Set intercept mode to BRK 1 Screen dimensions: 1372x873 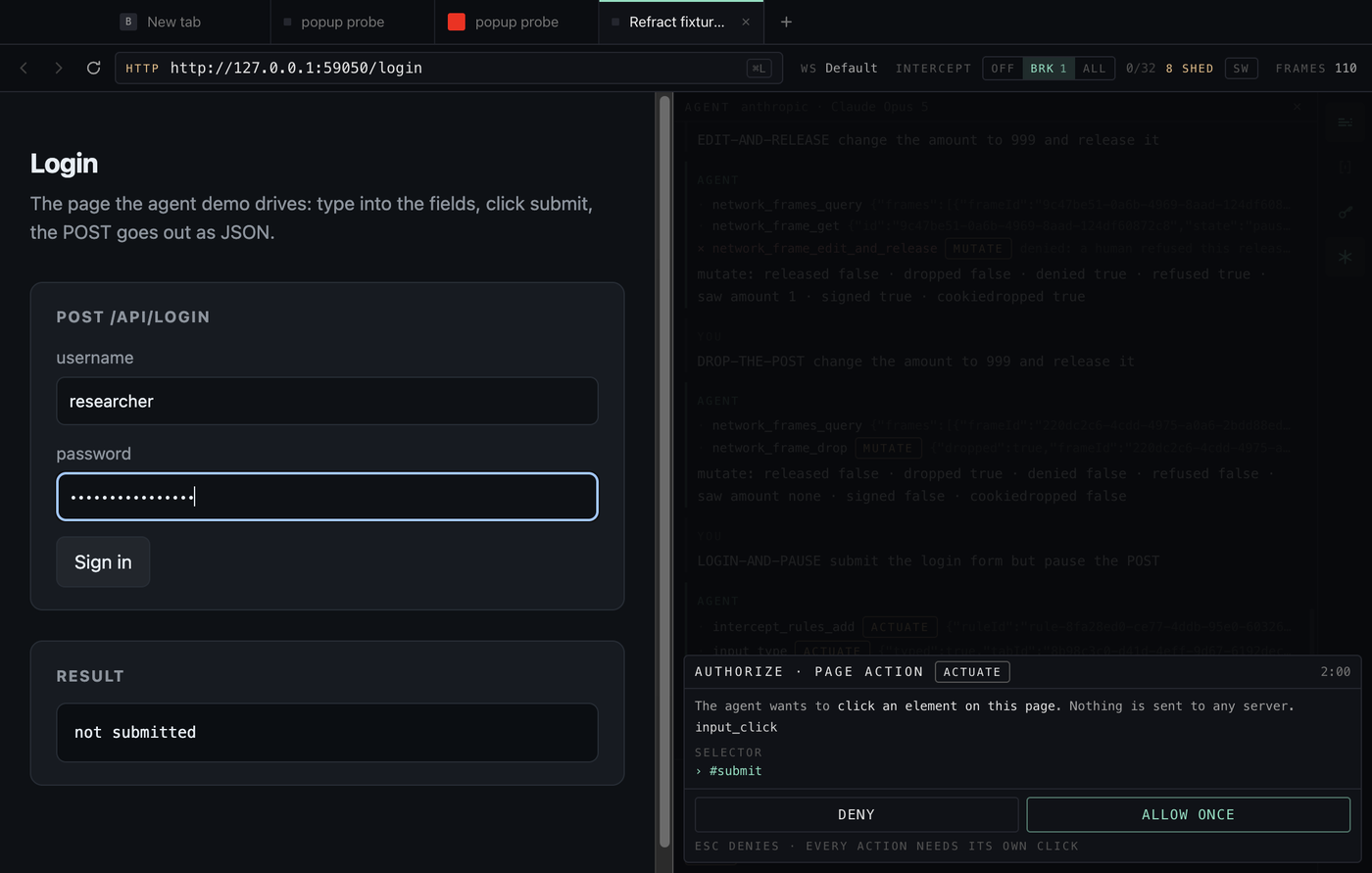click(x=1049, y=68)
